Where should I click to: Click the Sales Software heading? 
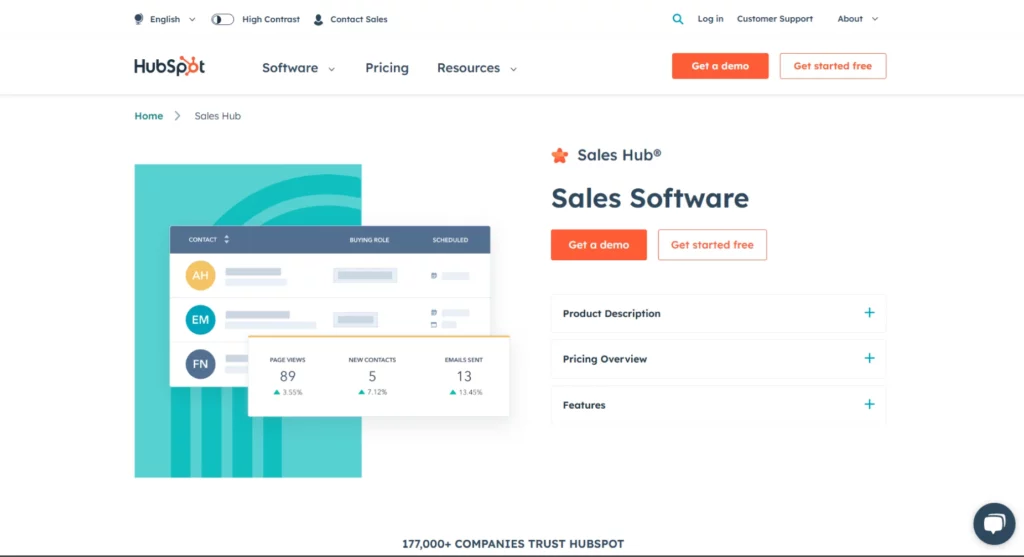(650, 198)
